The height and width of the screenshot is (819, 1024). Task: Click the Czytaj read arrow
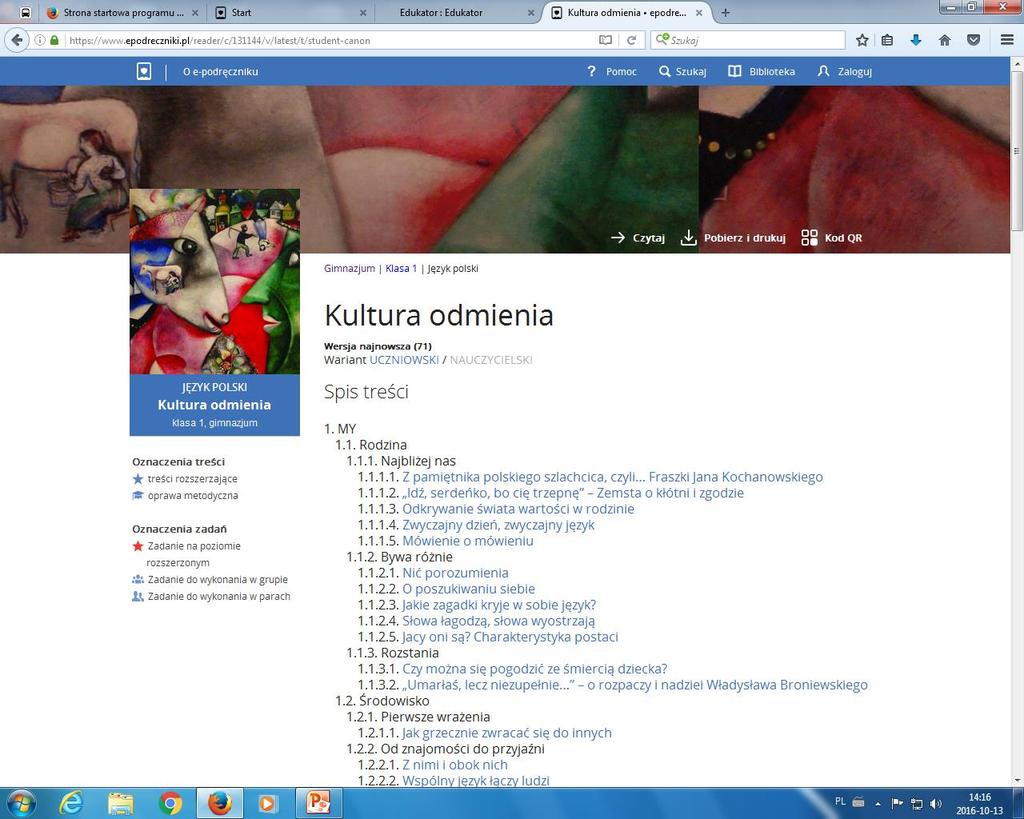(637, 238)
